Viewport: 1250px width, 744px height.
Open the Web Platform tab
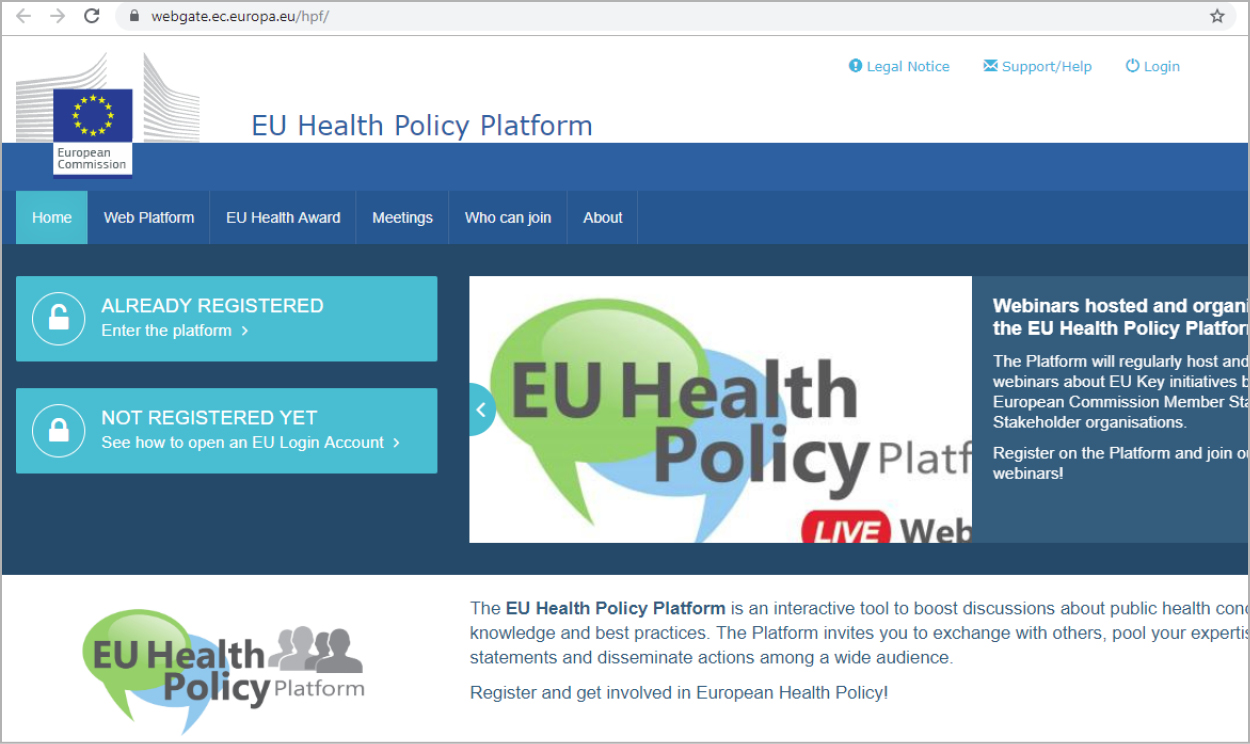click(149, 217)
